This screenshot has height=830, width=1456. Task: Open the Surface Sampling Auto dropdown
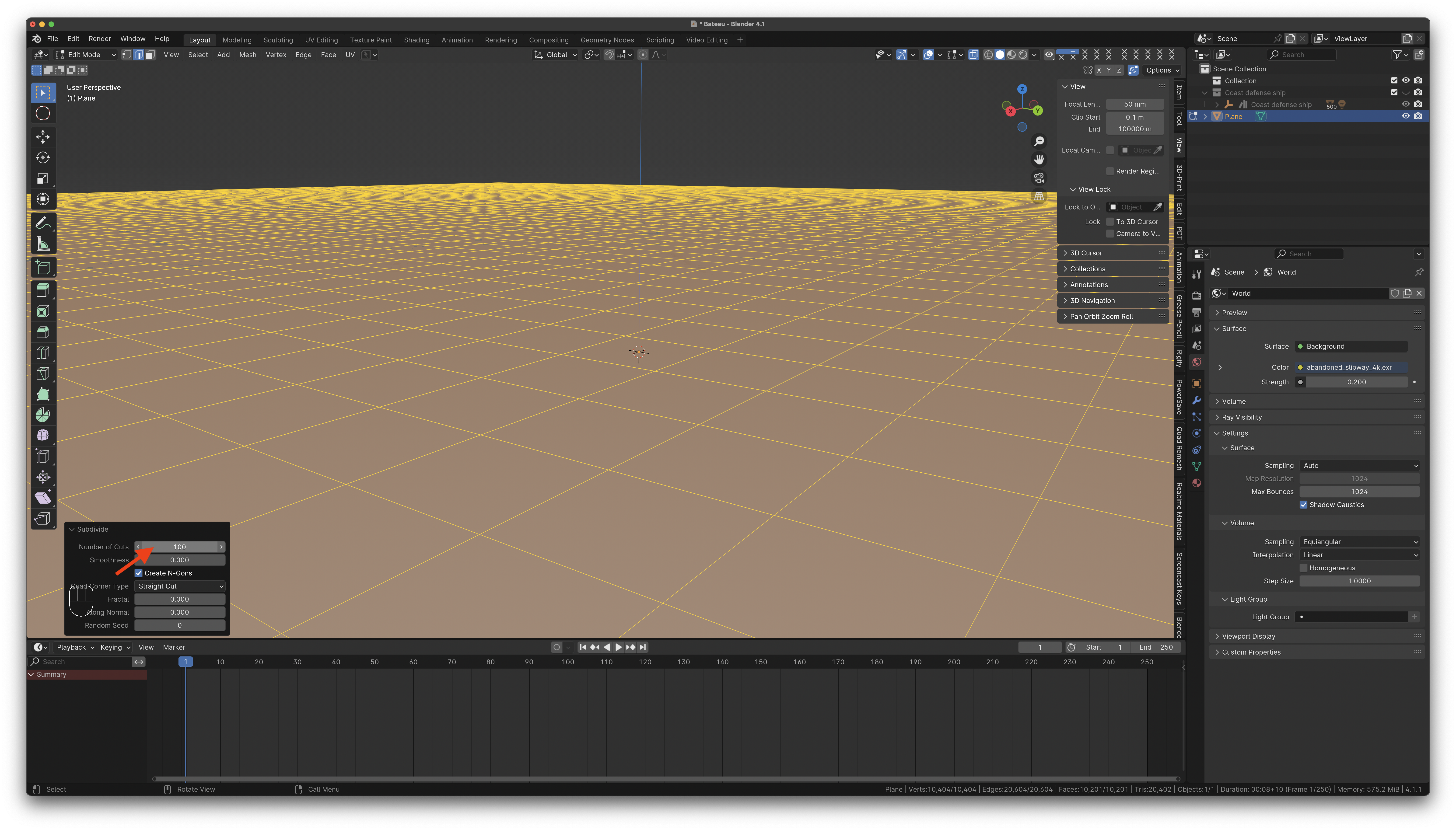pyautogui.click(x=1359, y=465)
